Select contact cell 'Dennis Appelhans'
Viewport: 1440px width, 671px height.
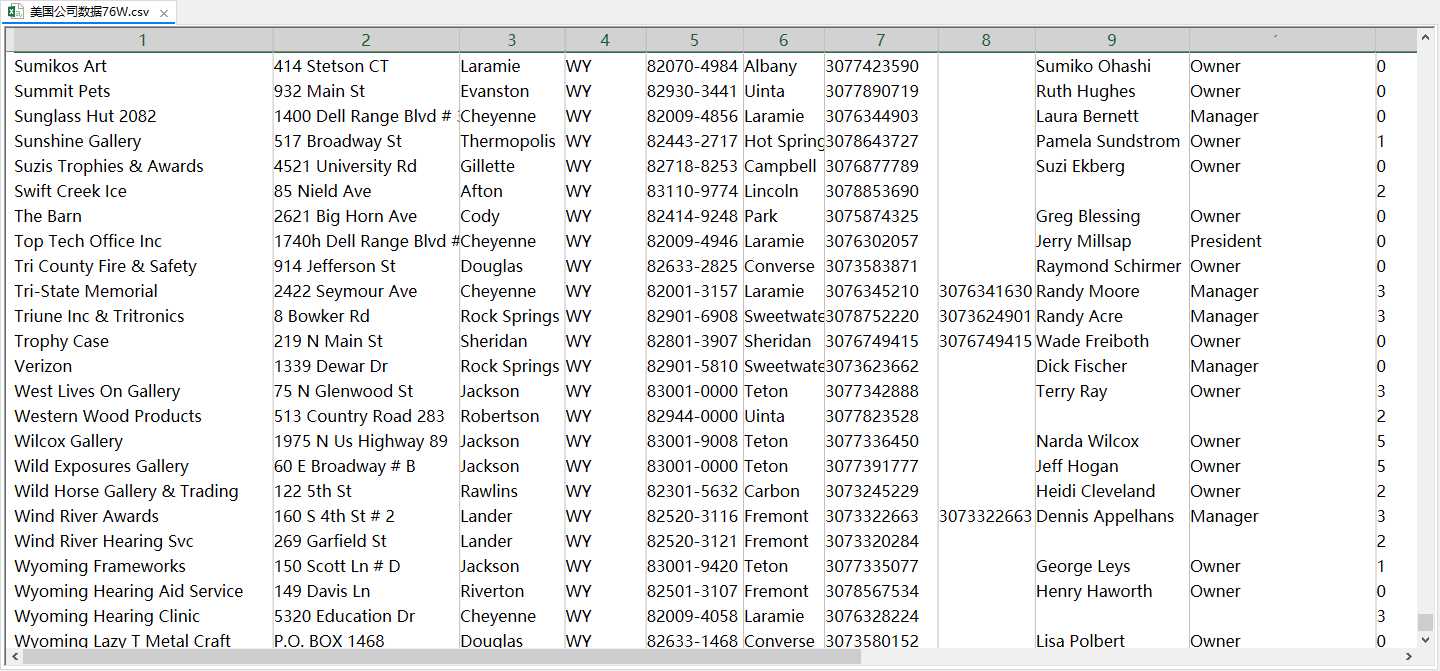1112,516
